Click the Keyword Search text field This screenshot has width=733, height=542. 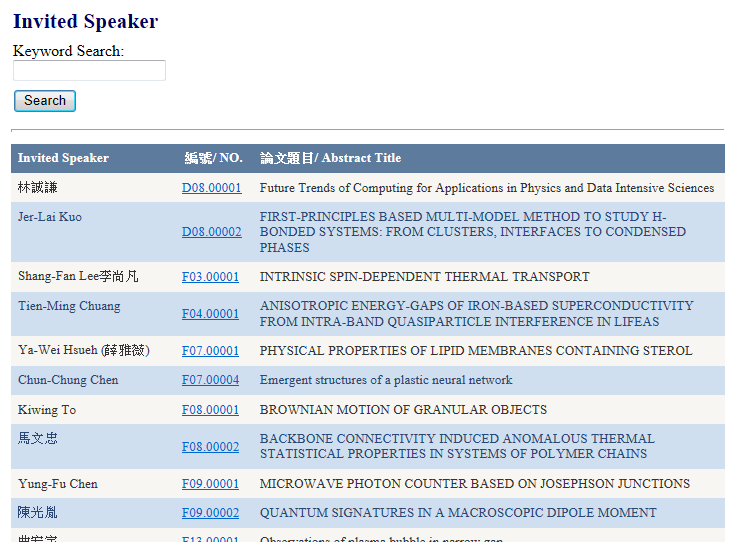click(x=89, y=71)
